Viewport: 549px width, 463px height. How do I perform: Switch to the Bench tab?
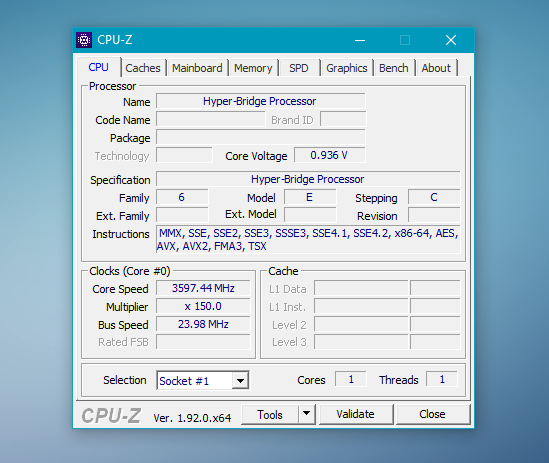394,68
